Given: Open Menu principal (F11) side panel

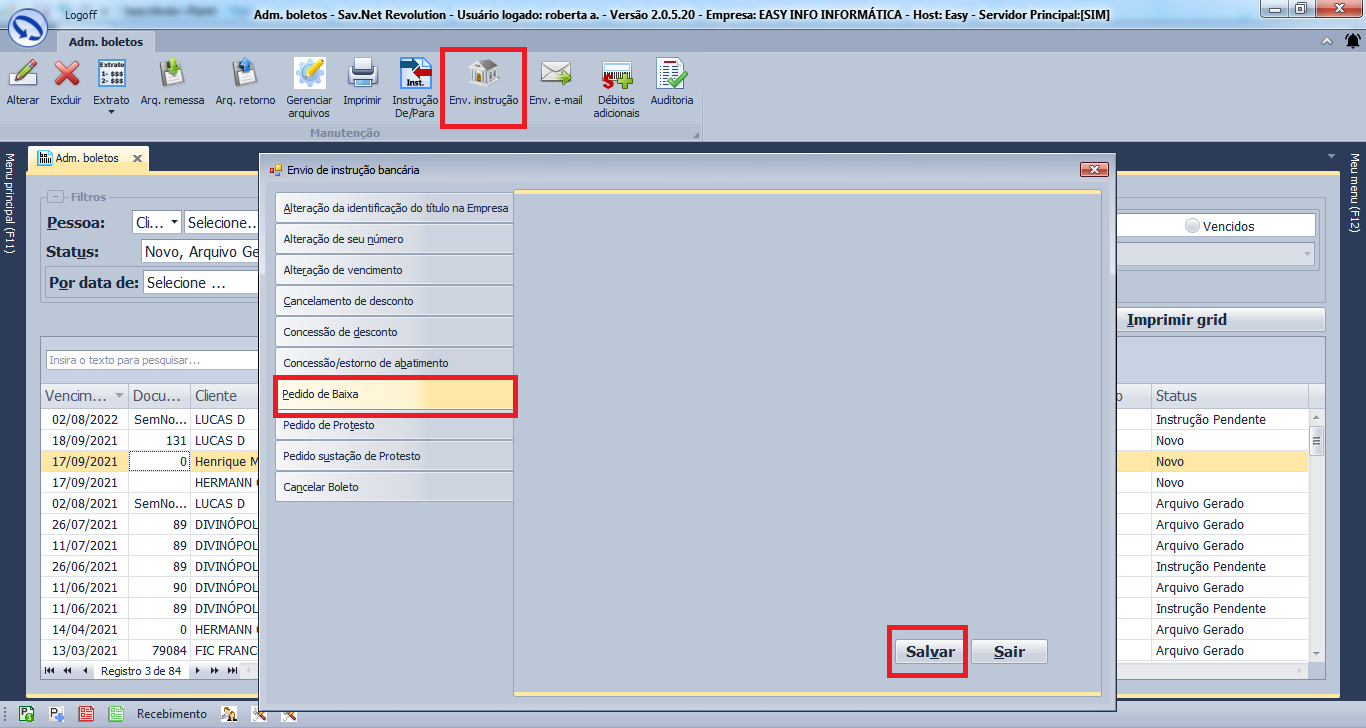Looking at the screenshot, I should (x=9, y=204).
